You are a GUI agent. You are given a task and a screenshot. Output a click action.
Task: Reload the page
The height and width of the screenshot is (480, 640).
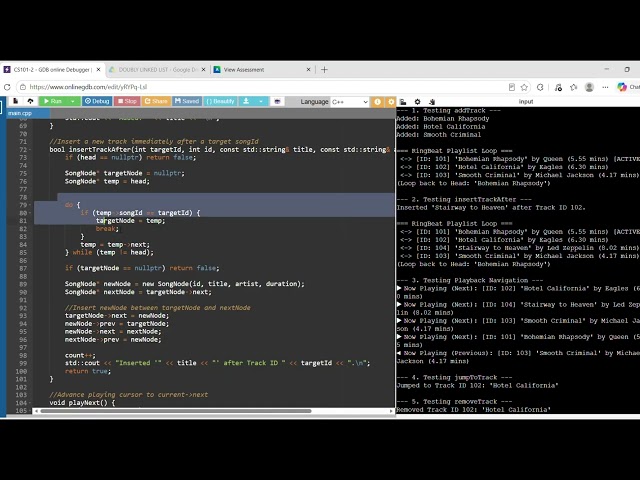[x=7, y=87]
